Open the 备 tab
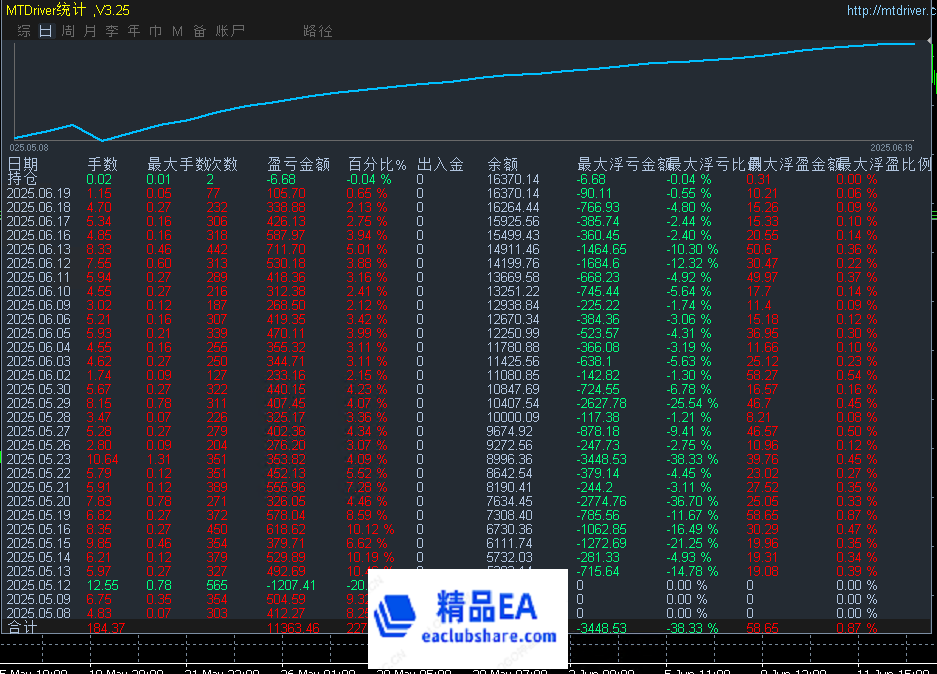The image size is (937, 674). tap(199, 31)
